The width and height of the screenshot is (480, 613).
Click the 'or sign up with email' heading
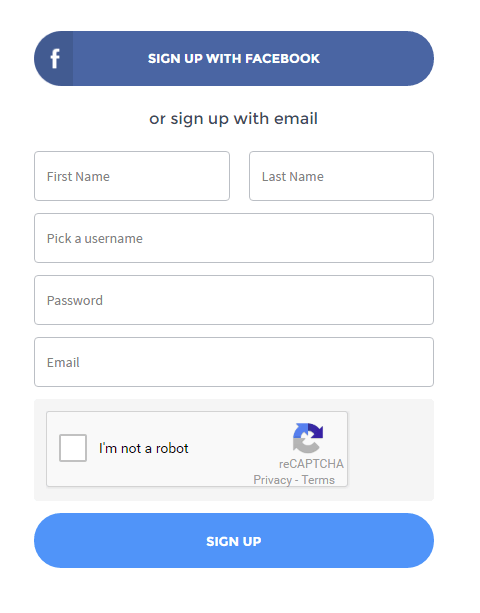pos(233,119)
